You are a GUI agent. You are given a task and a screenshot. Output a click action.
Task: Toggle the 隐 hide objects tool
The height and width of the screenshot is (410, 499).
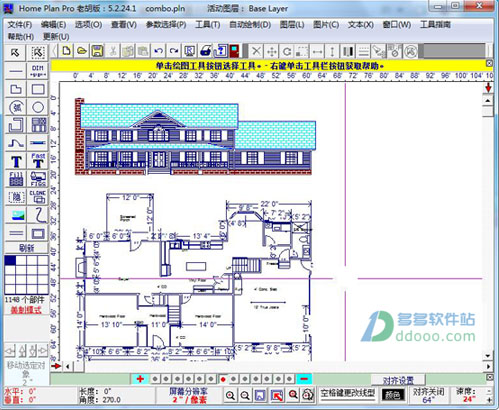[15, 197]
